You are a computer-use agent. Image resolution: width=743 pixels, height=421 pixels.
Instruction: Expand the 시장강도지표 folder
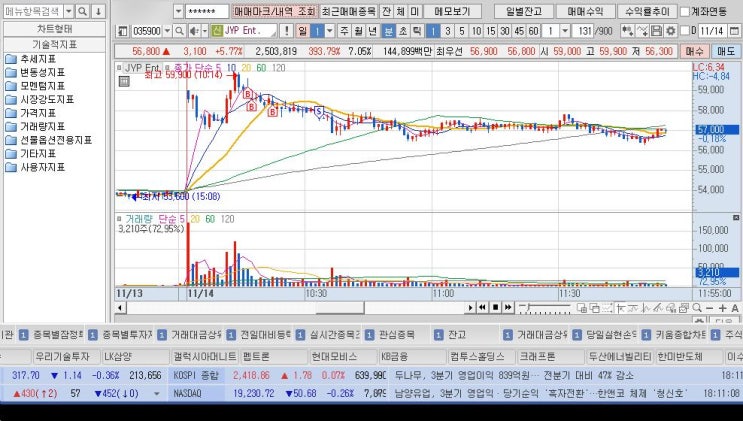[x=40, y=100]
